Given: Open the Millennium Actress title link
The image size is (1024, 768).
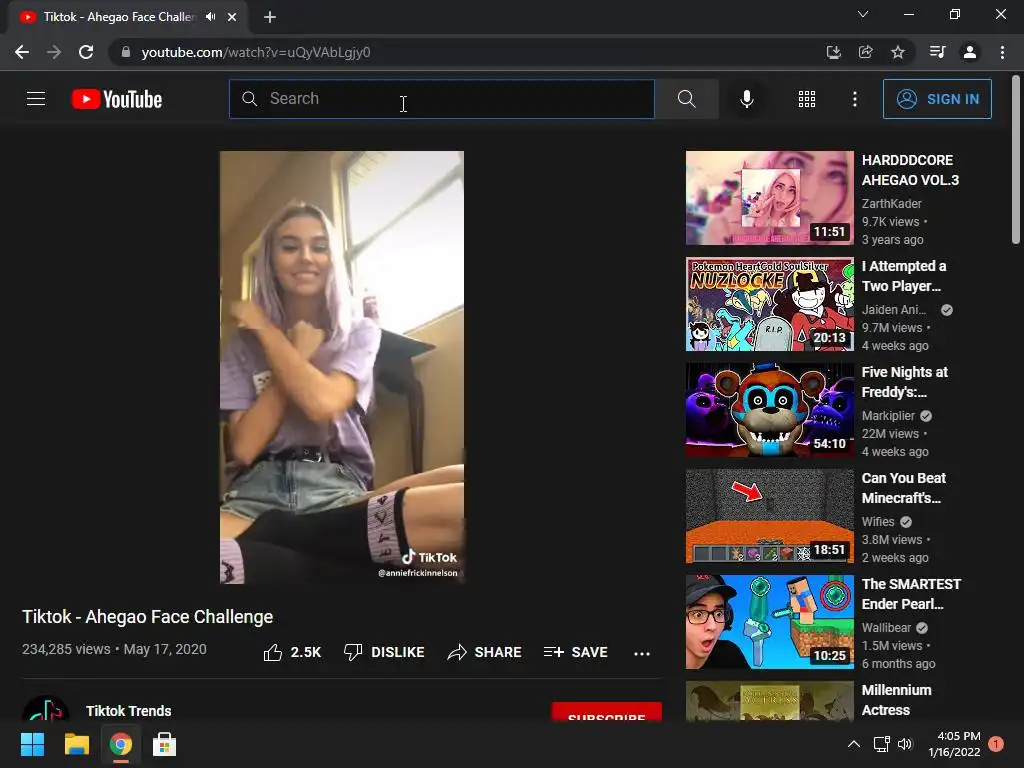Looking at the screenshot, I should point(896,699).
